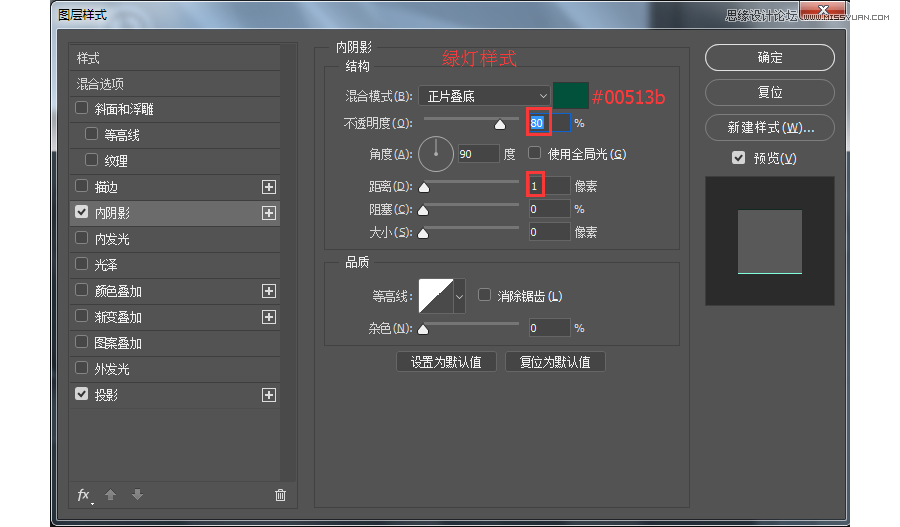The width and height of the screenshot is (900, 527).
Task: Enable the 等高线 sub-option checkbox
Action: (91, 134)
